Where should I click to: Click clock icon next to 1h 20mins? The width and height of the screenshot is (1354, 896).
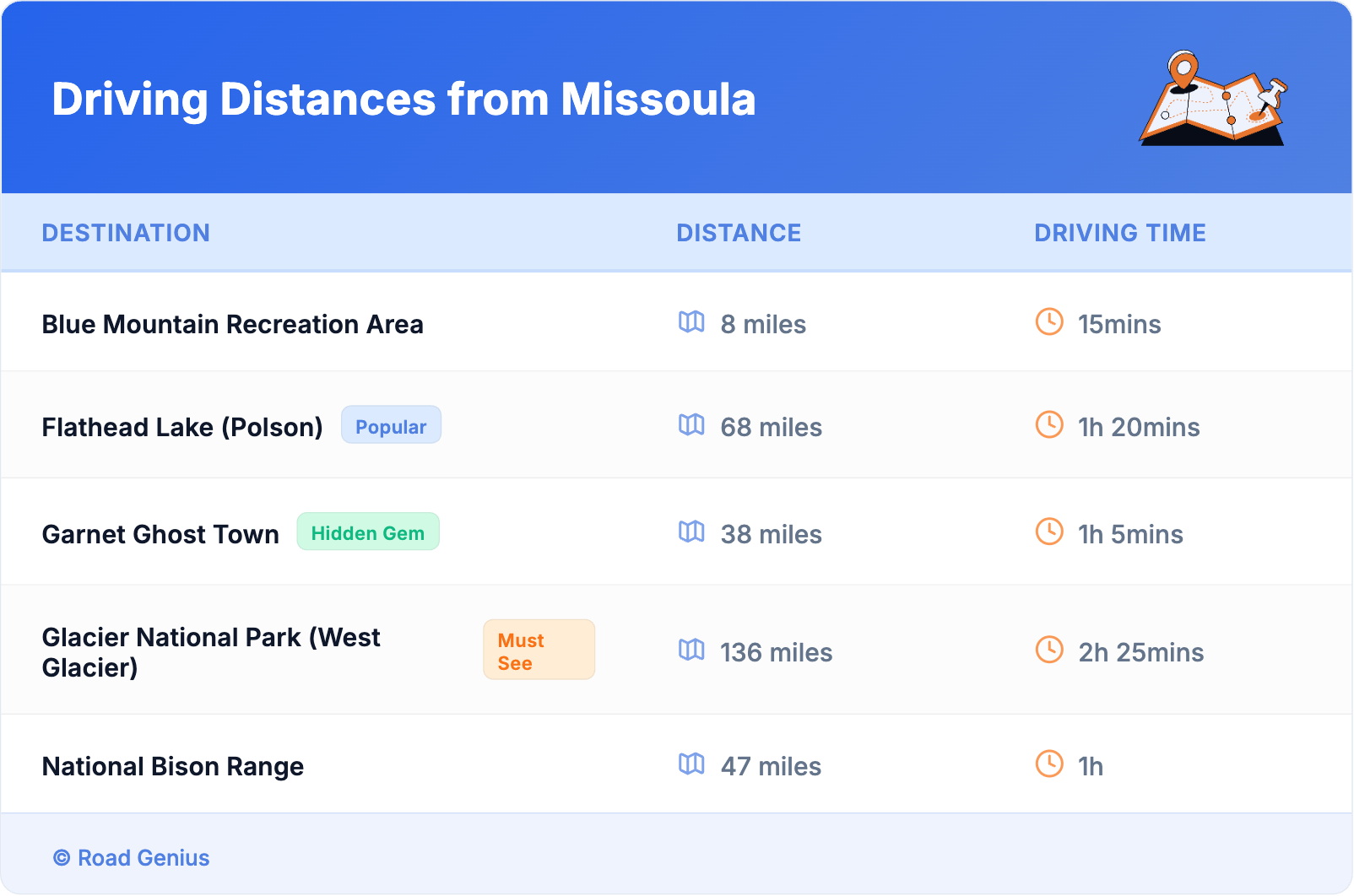pyautogui.click(x=1049, y=424)
